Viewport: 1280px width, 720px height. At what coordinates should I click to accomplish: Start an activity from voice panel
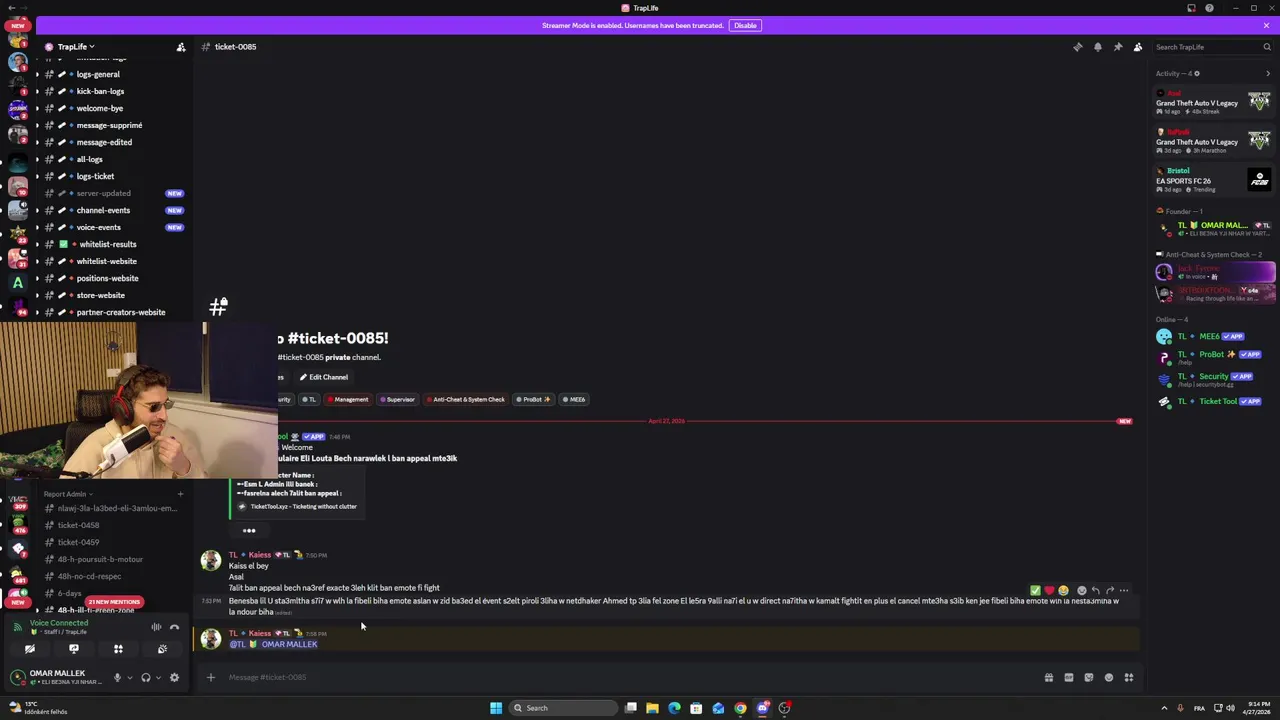pos(118,649)
